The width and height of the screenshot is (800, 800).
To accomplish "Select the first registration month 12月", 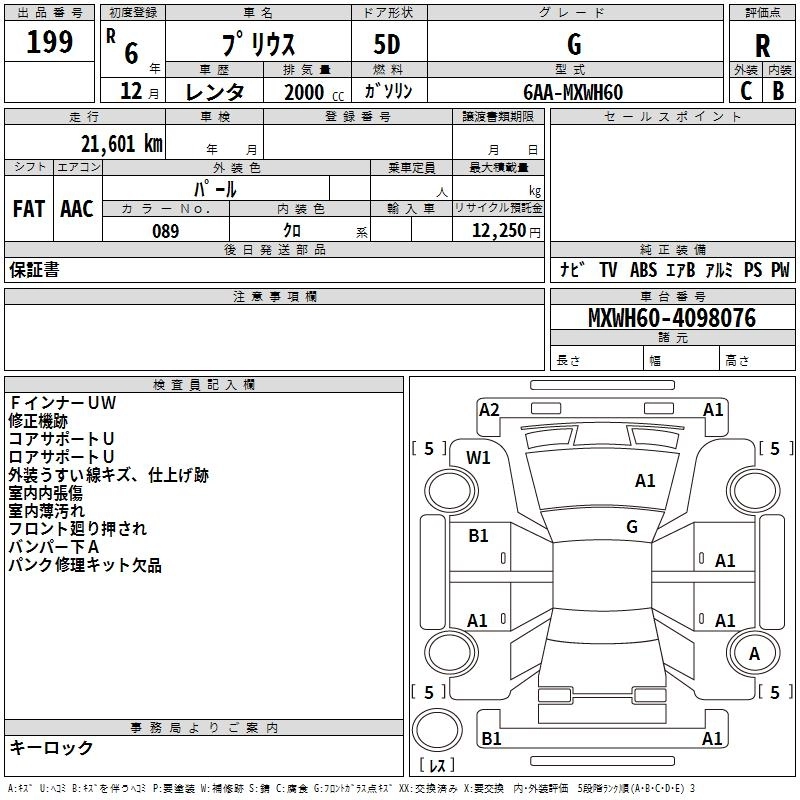I will (139, 91).
